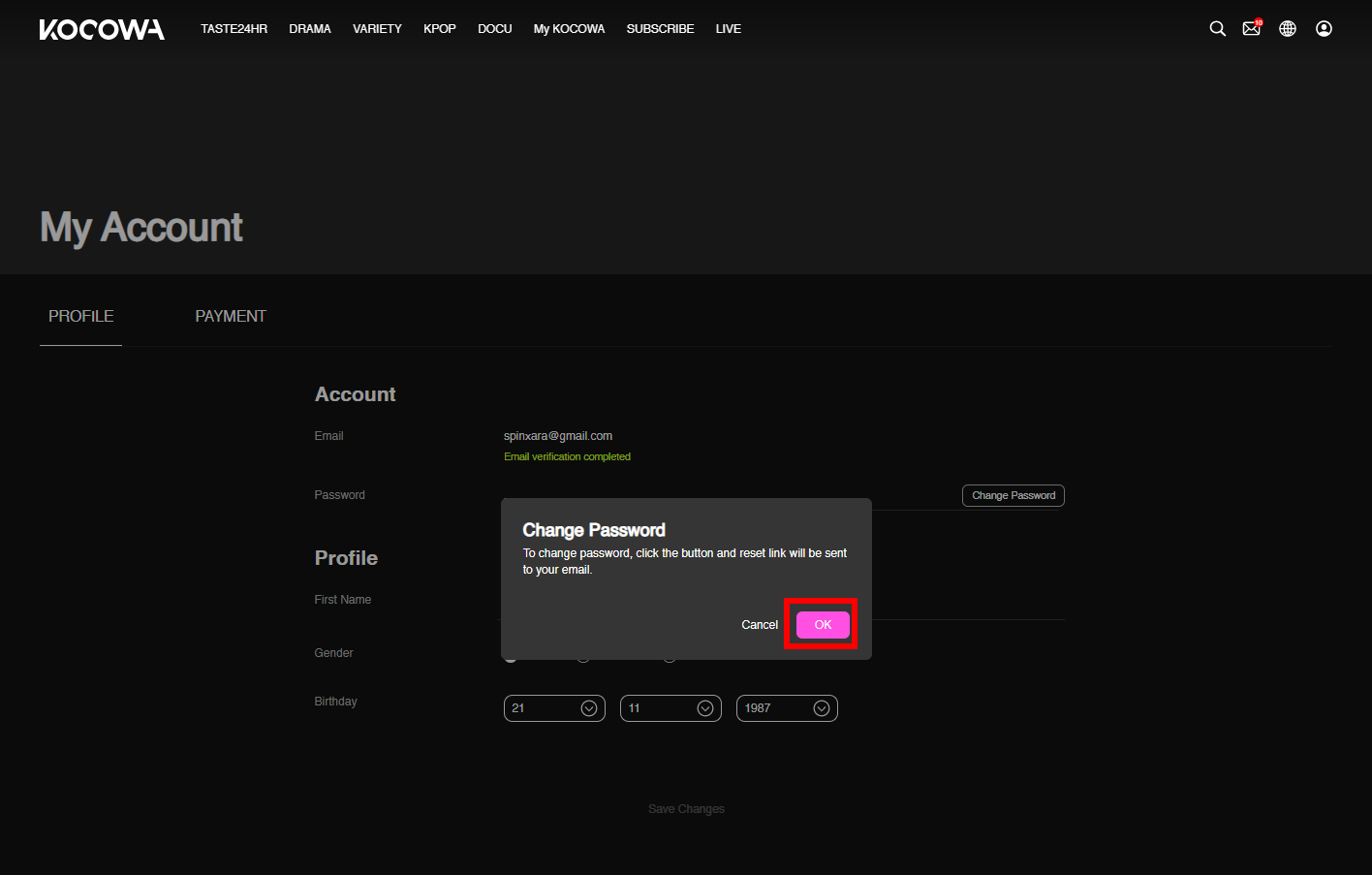Viewport: 1372px width, 875px height.
Task: Open the LIVE menu item
Action: (x=729, y=29)
